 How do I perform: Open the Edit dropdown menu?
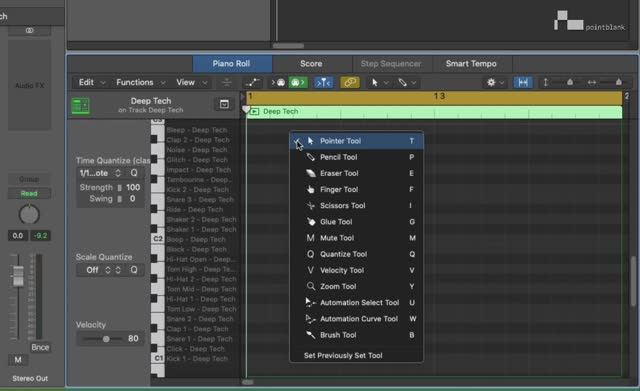[x=91, y=82]
